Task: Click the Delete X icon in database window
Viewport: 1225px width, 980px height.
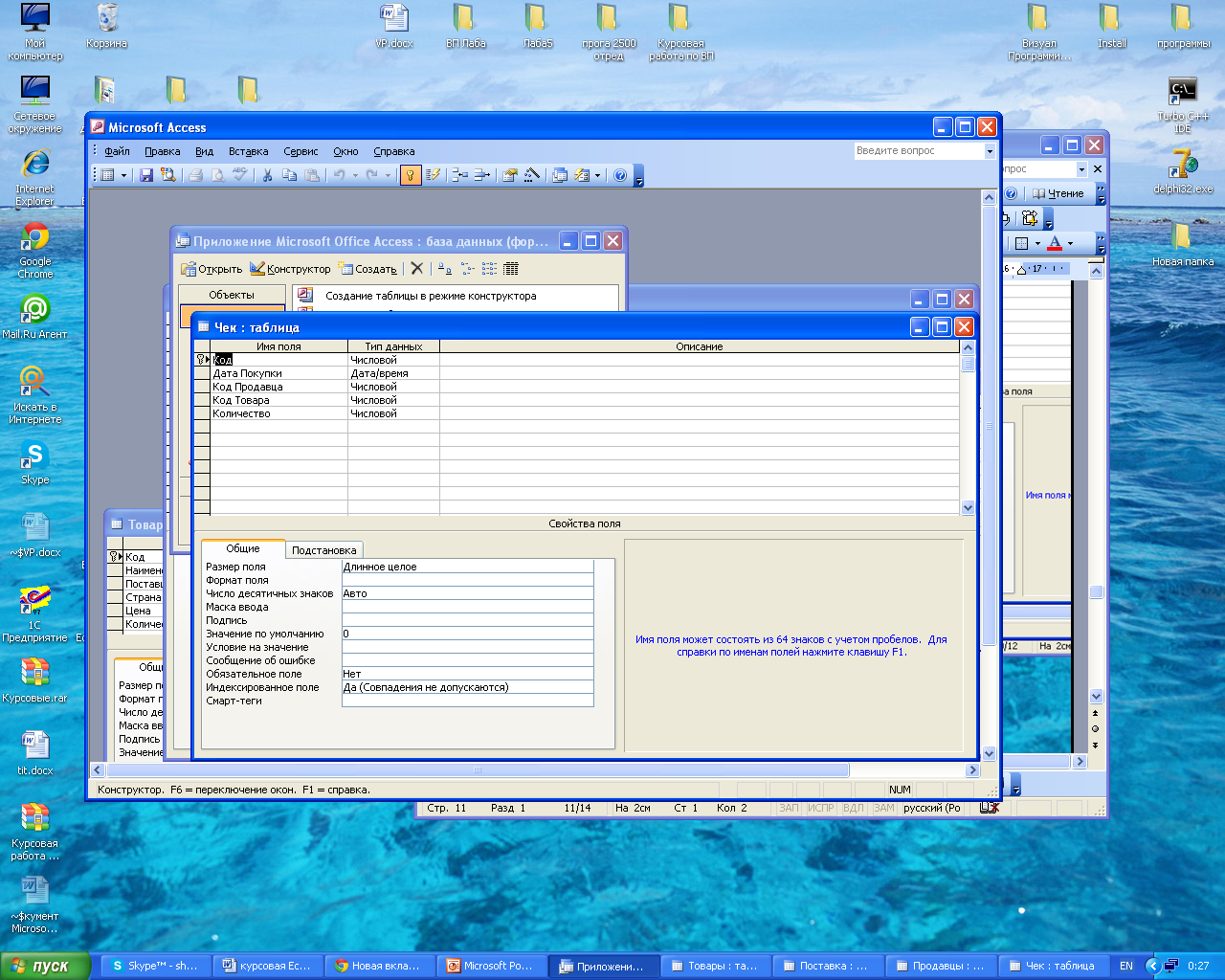Action: click(416, 269)
